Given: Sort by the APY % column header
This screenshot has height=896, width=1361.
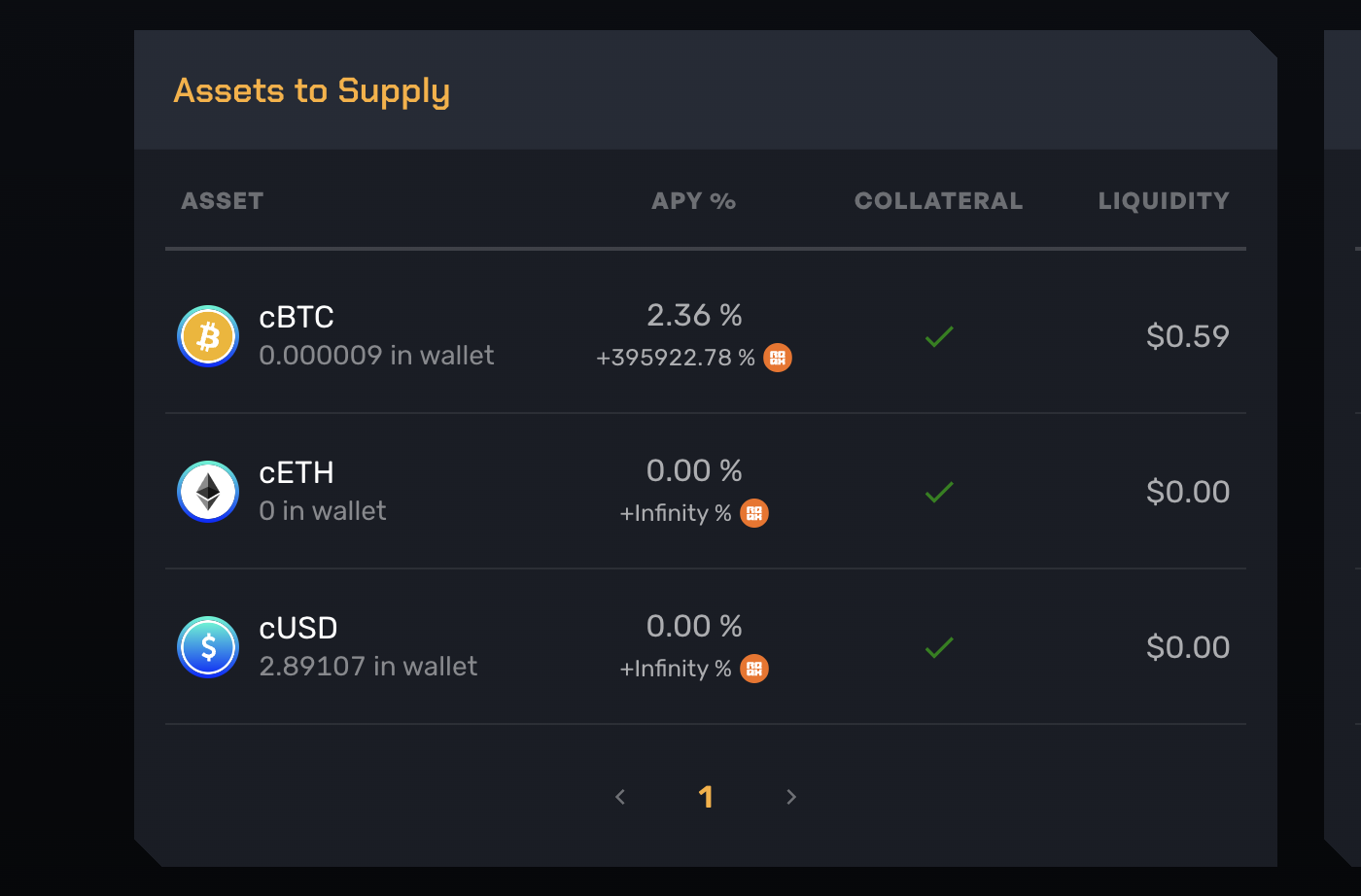Looking at the screenshot, I should click(693, 201).
